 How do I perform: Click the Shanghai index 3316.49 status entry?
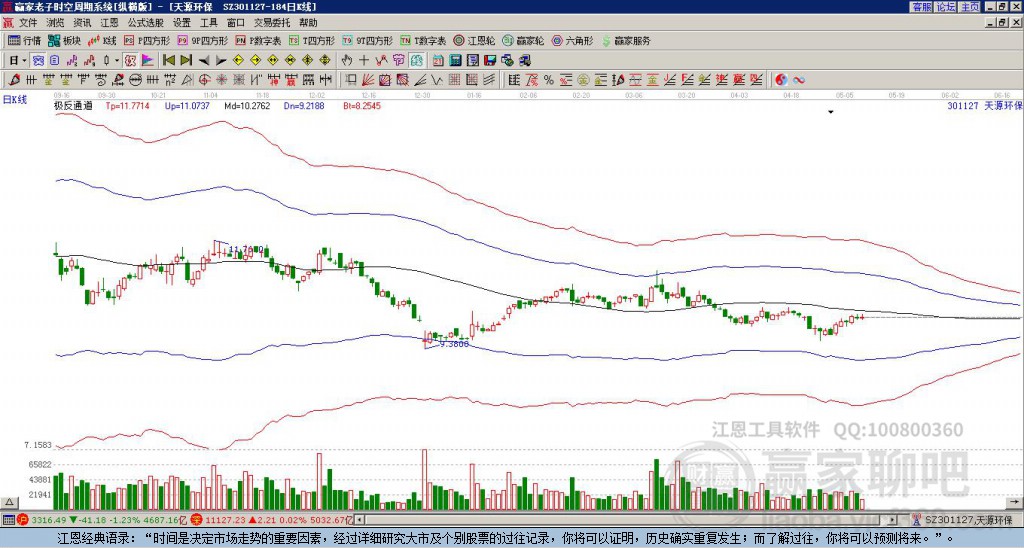point(103,520)
